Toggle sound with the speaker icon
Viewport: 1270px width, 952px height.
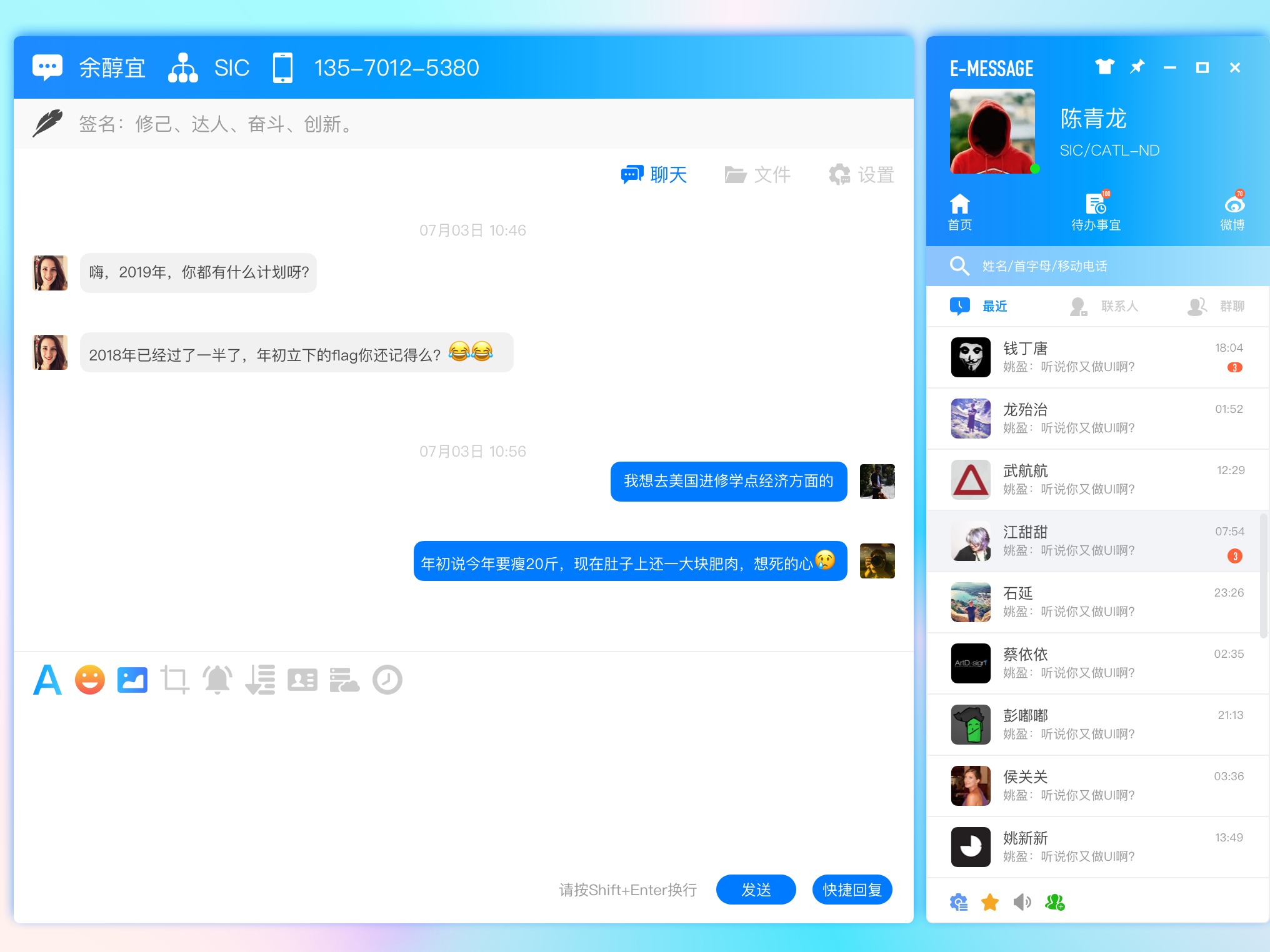1022,902
